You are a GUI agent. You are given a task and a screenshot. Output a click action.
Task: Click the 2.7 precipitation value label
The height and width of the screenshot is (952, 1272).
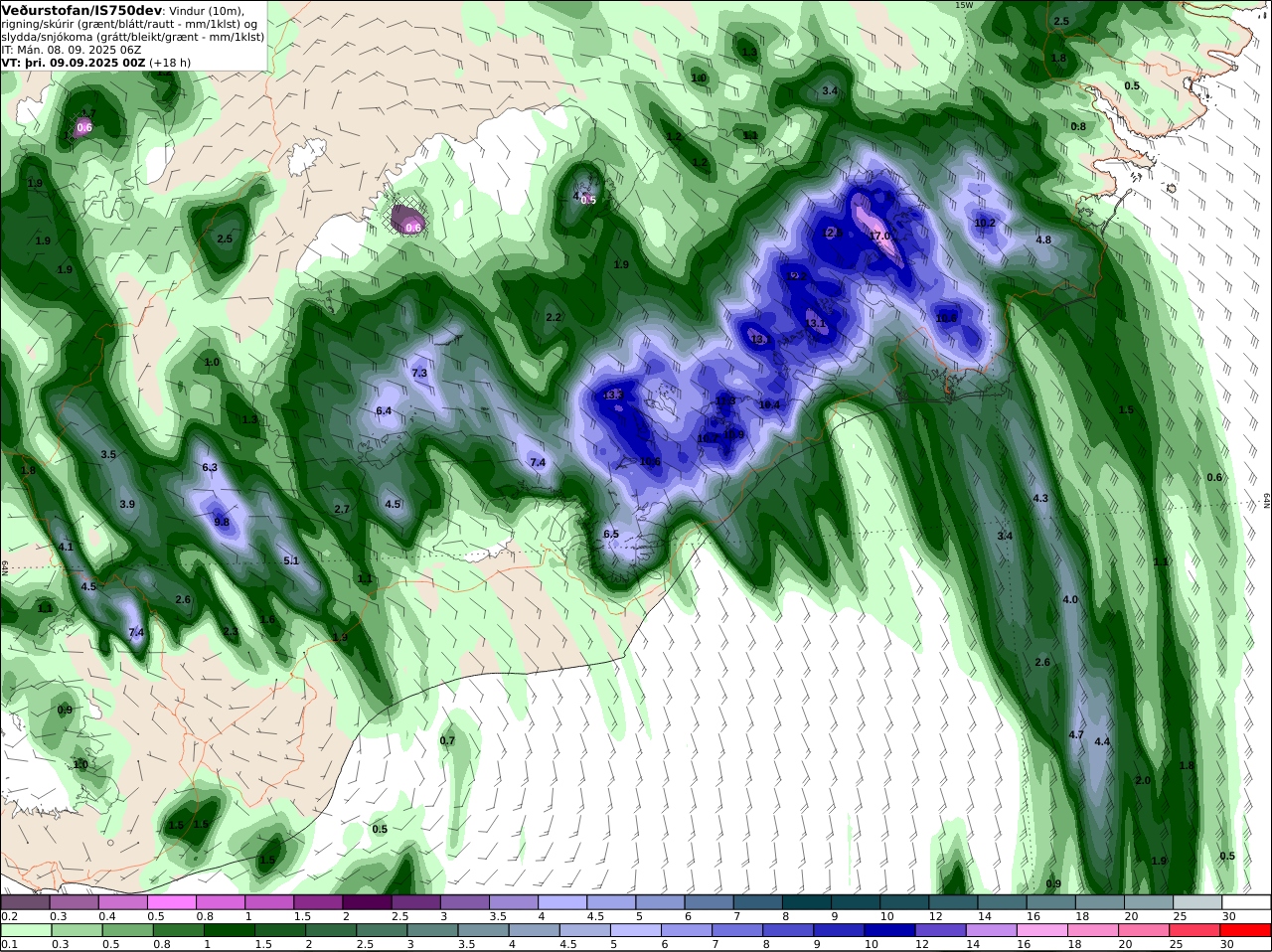pos(342,509)
